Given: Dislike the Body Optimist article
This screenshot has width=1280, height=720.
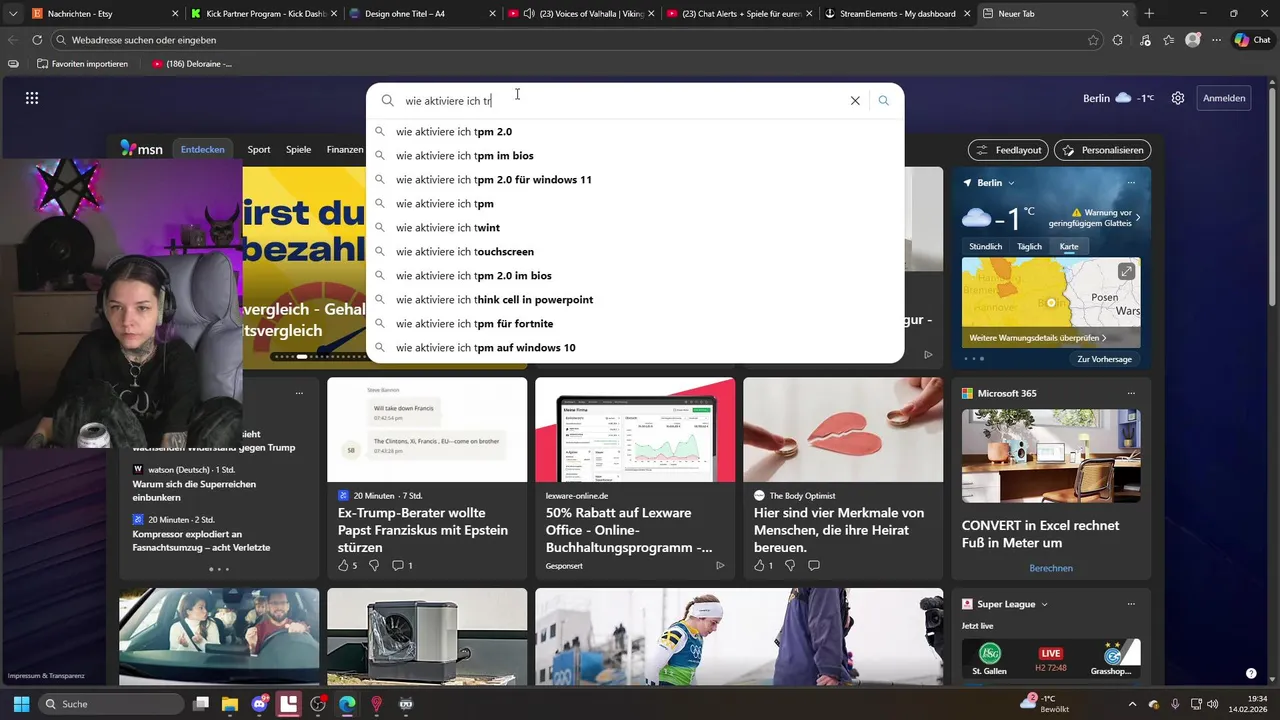Looking at the screenshot, I should (790, 566).
